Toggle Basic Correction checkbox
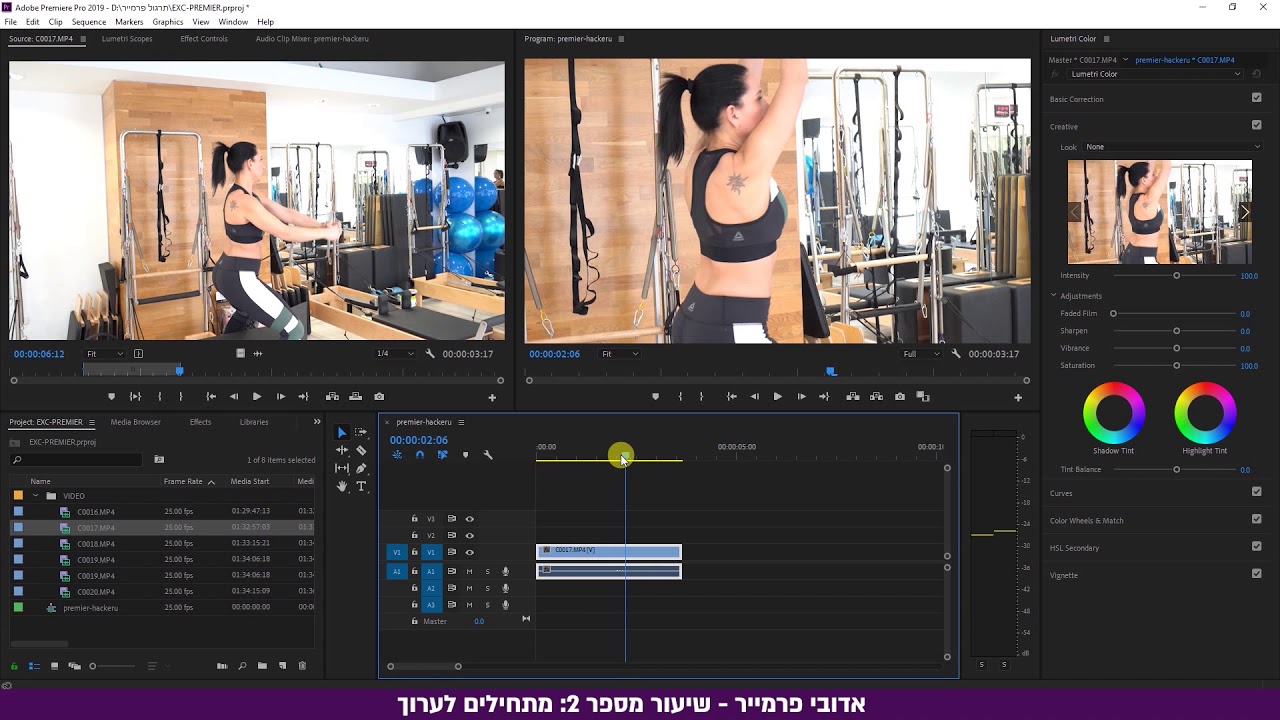The height and width of the screenshot is (720, 1280). tap(1256, 98)
